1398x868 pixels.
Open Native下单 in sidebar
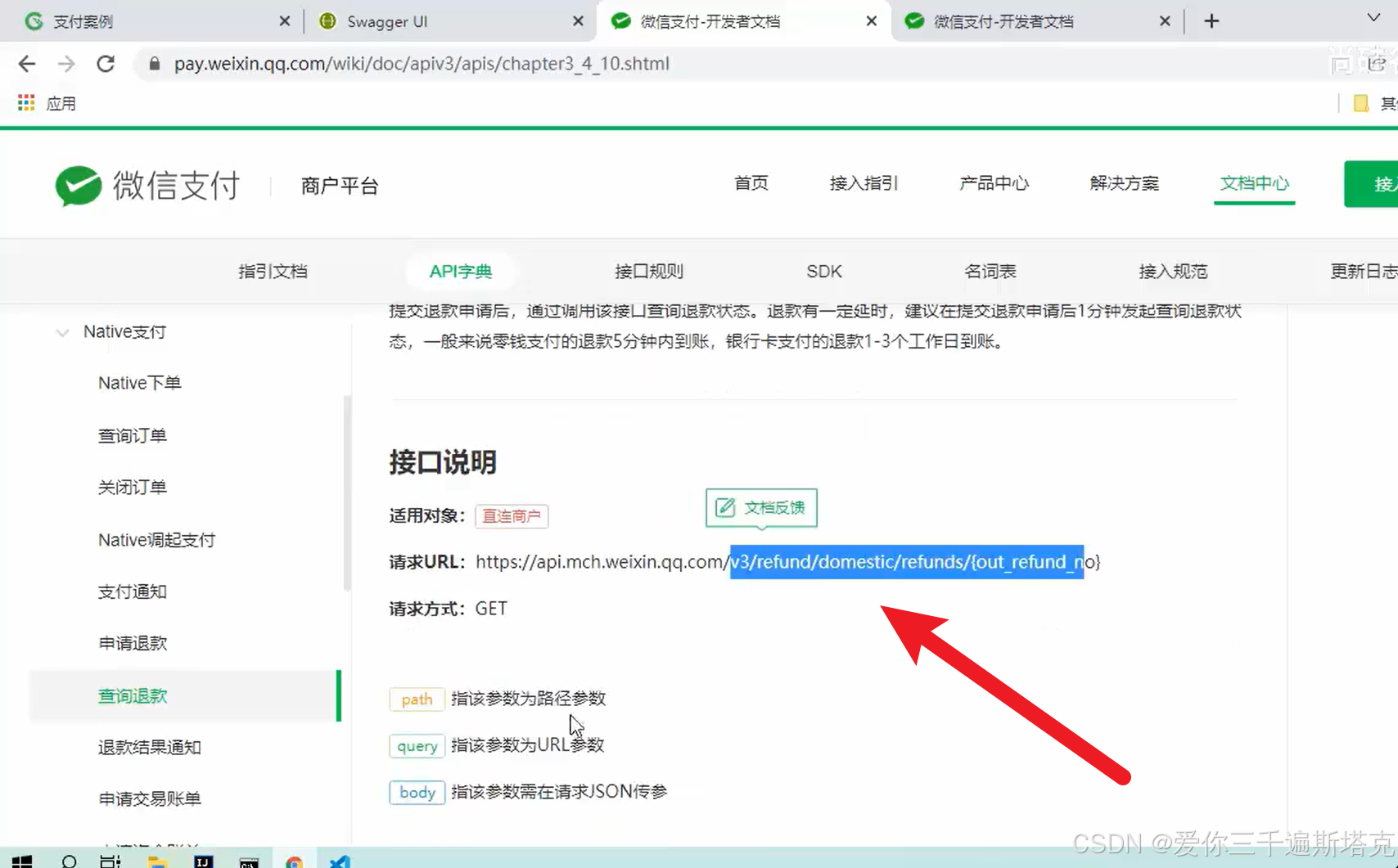[139, 383]
